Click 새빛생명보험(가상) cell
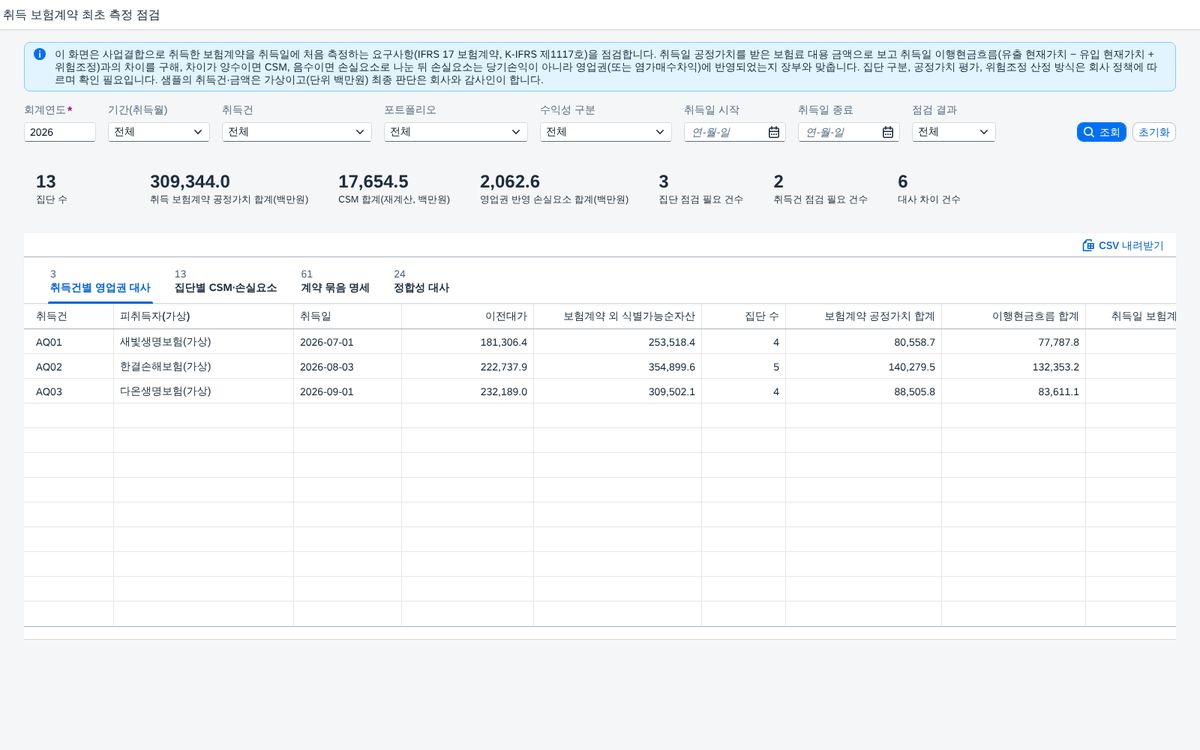This screenshot has width=1200, height=750. point(204,342)
